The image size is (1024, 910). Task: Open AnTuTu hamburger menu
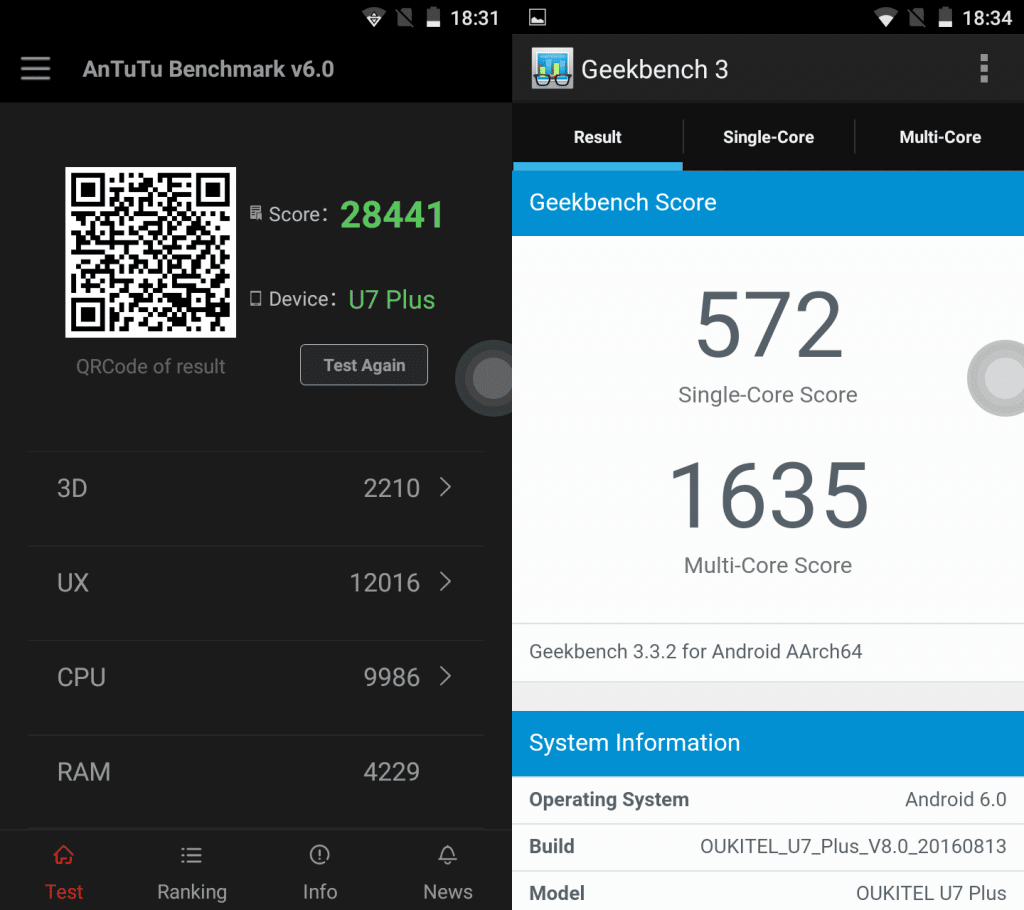(35, 69)
